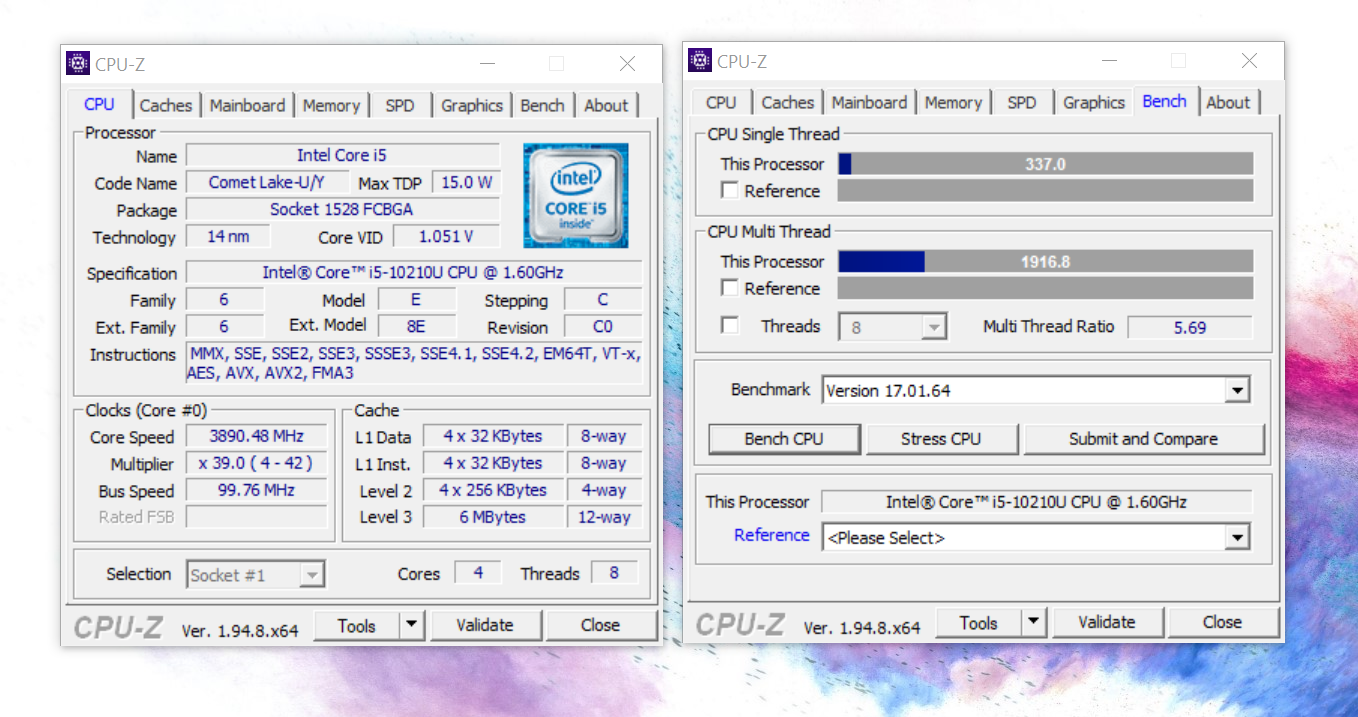The image size is (1358, 717).
Task: Start the Bench CPU button
Action: pyautogui.click(x=784, y=439)
